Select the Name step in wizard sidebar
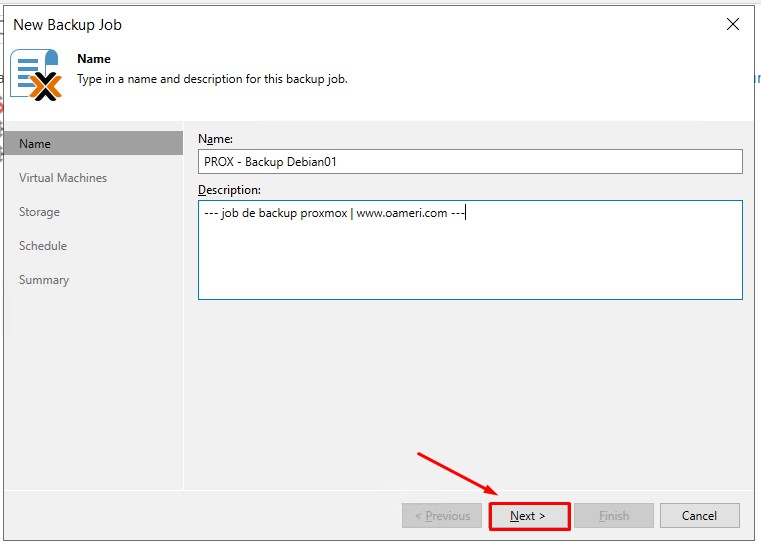Screen dimensions: 761x546 pos(35,144)
